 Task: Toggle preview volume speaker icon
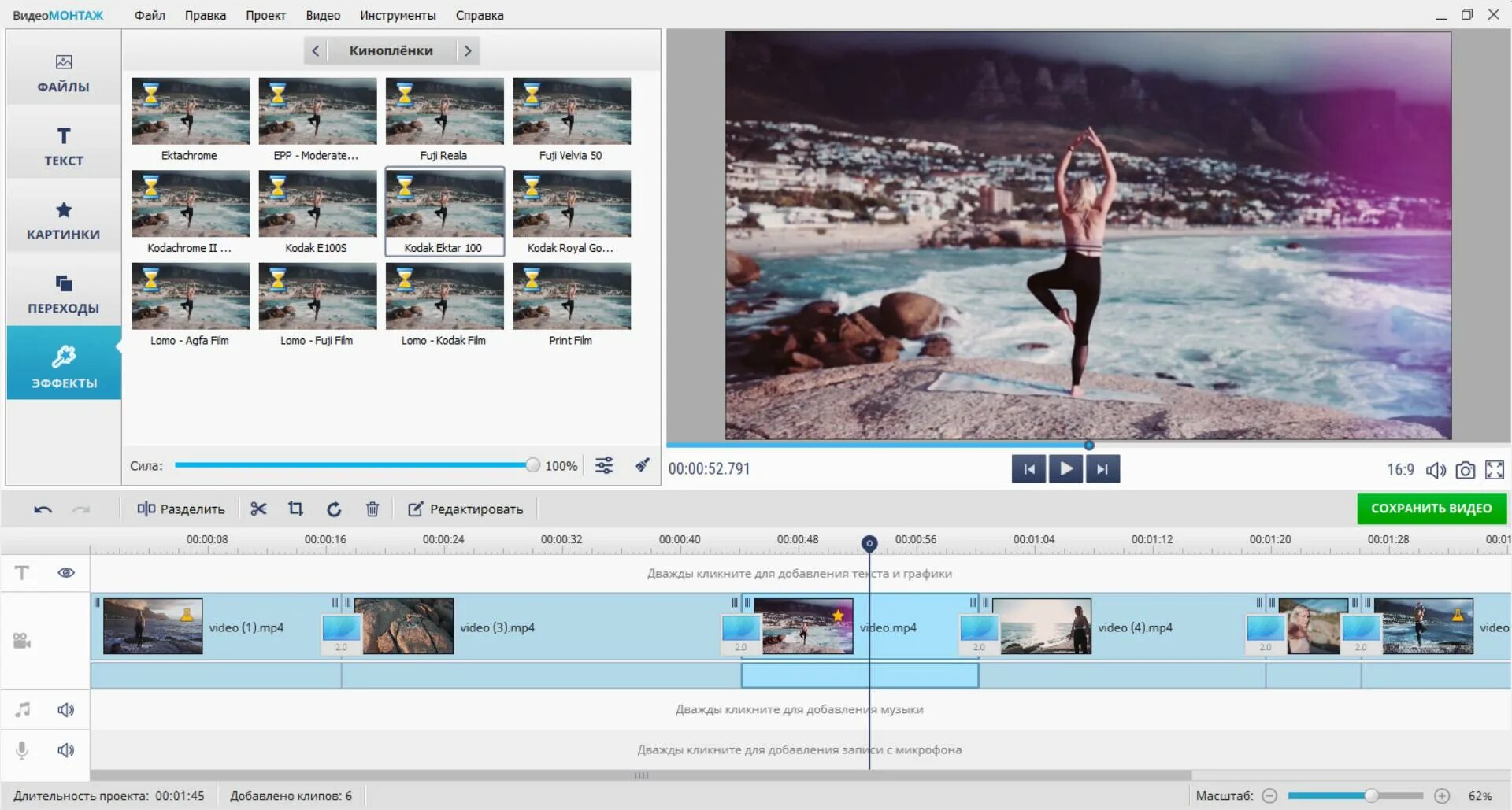pyautogui.click(x=1436, y=470)
